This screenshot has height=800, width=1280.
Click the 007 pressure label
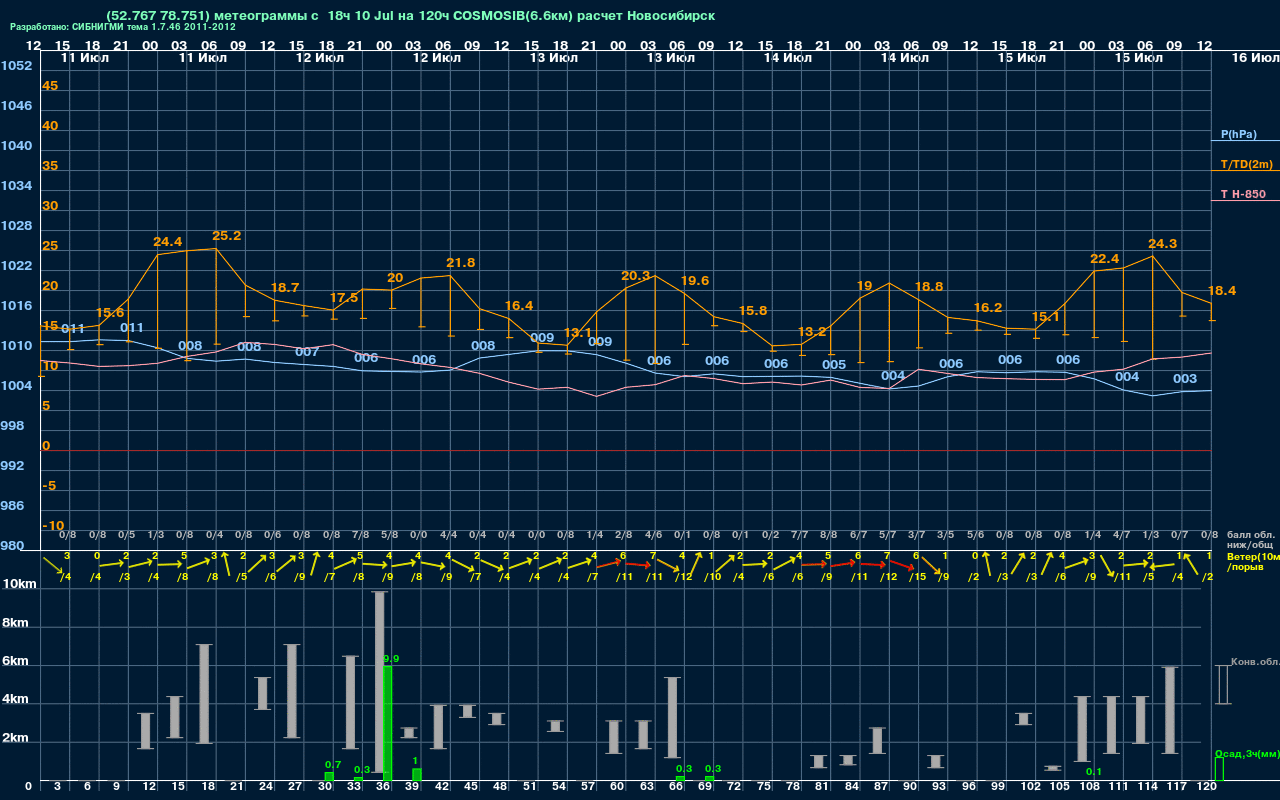pyautogui.click(x=307, y=352)
